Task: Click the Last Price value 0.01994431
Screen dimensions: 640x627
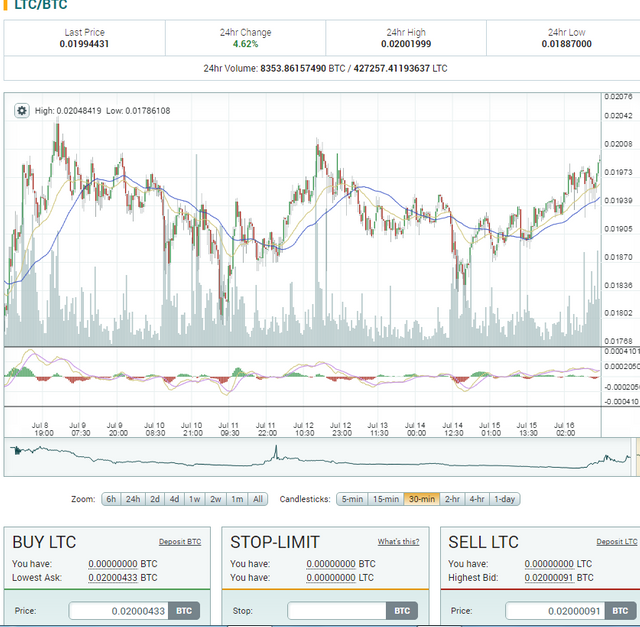Action: (84, 44)
